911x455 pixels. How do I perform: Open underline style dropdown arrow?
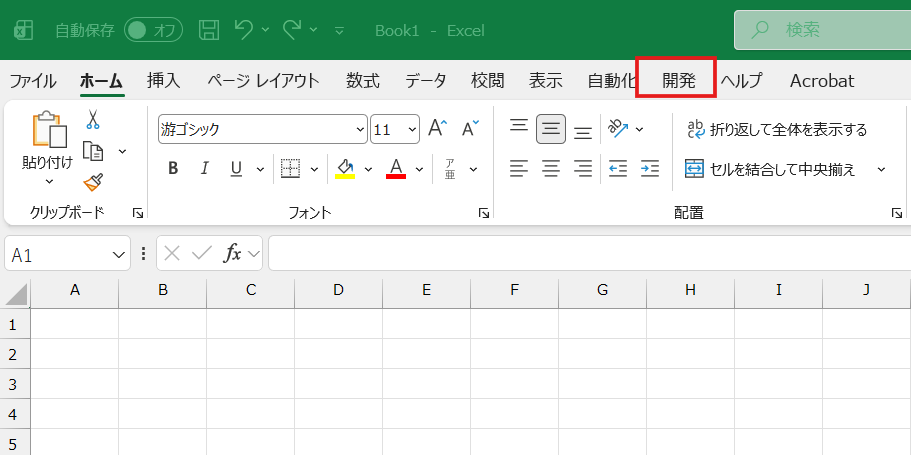[261, 169]
